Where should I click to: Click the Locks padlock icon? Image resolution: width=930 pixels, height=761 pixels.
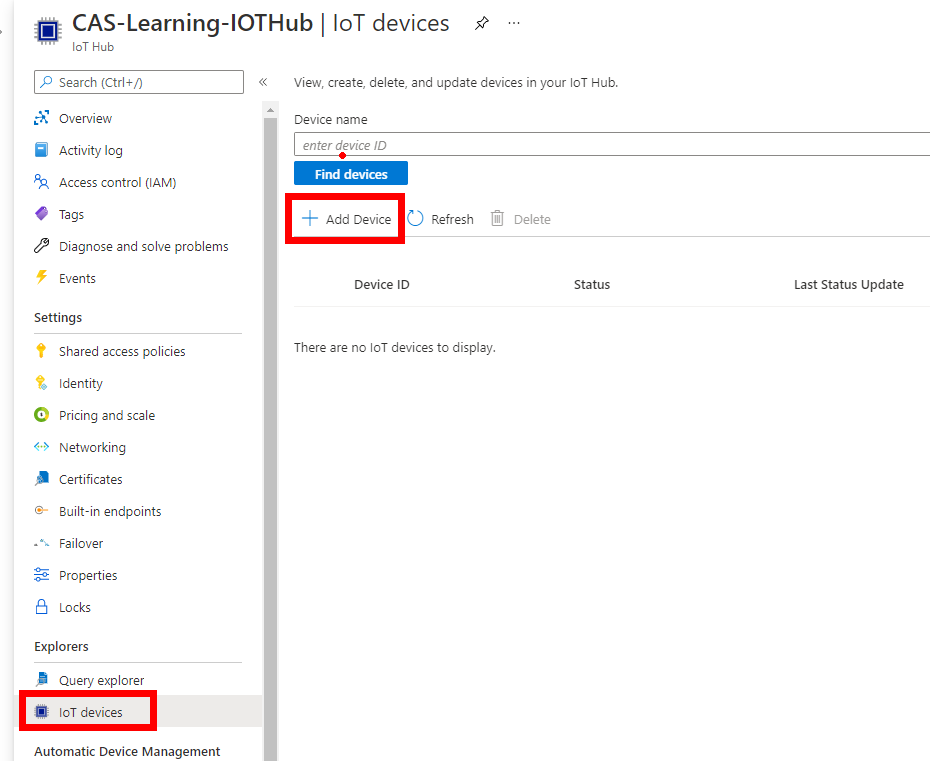click(42, 607)
